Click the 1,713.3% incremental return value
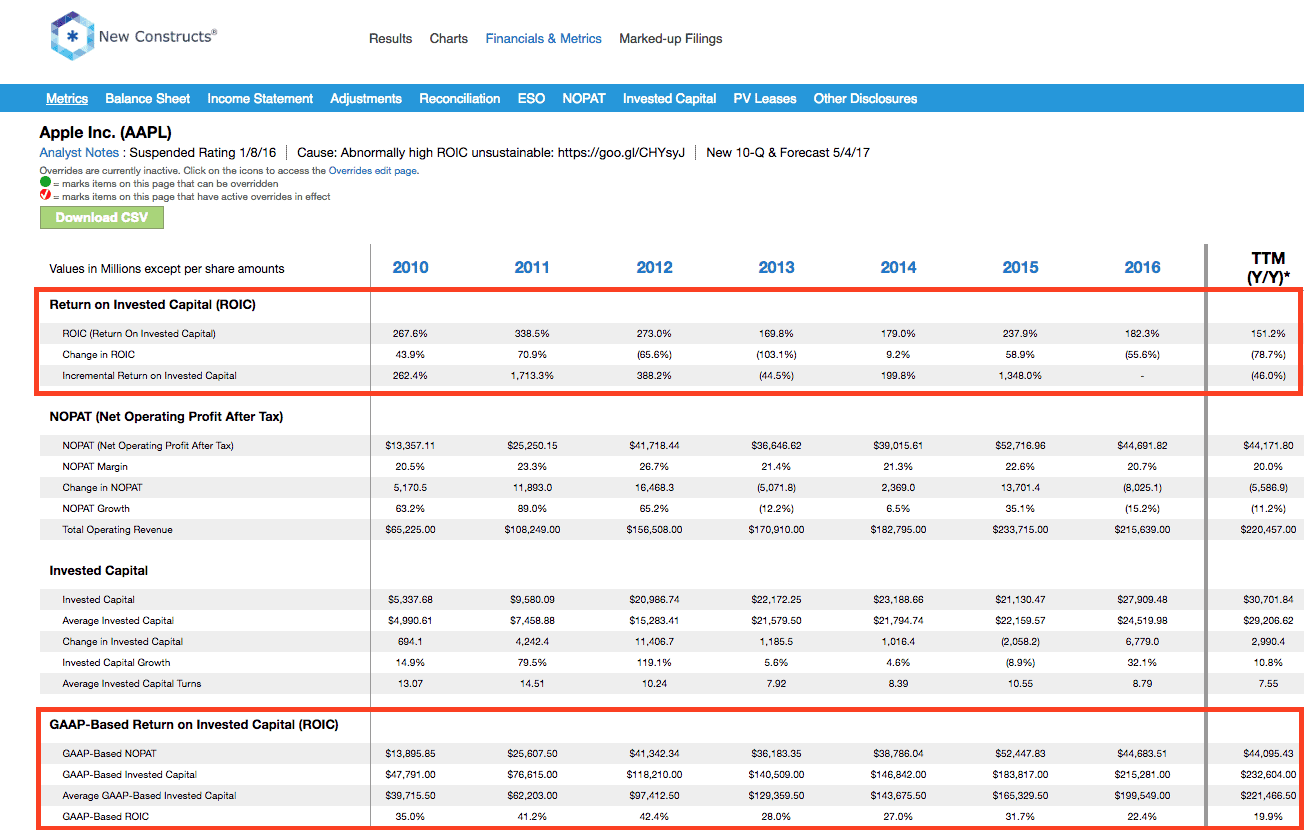Screen dimensions: 1304x830 tap(532, 376)
